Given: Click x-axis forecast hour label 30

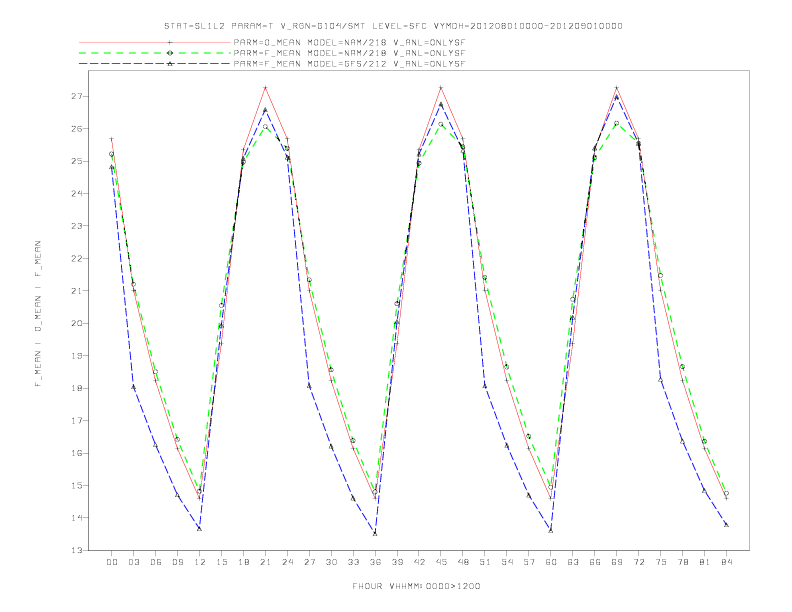Looking at the screenshot, I should pyautogui.click(x=331, y=562).
